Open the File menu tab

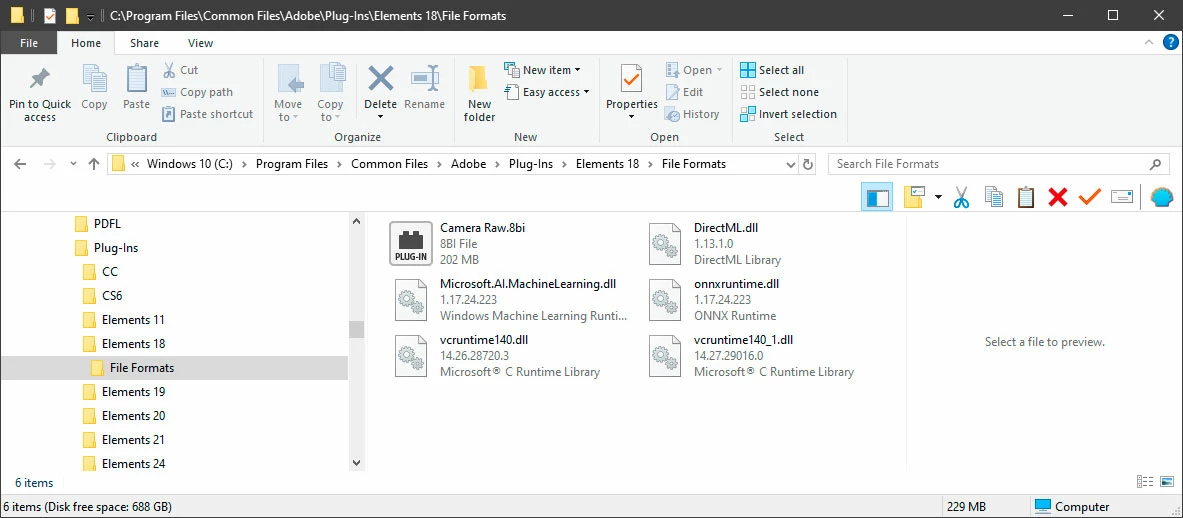29,43
